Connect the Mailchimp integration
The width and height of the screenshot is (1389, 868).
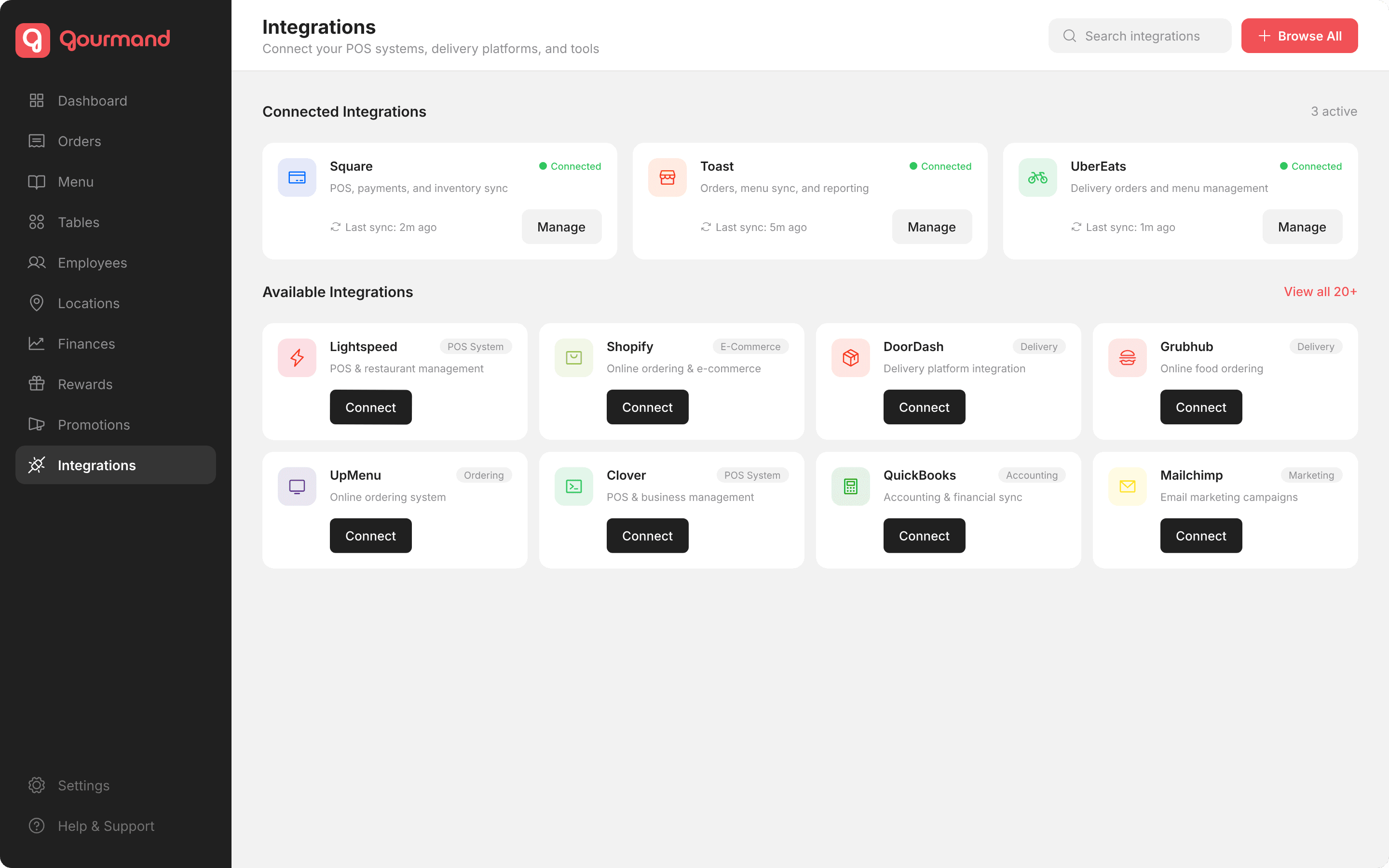(x=1201, y=536)
